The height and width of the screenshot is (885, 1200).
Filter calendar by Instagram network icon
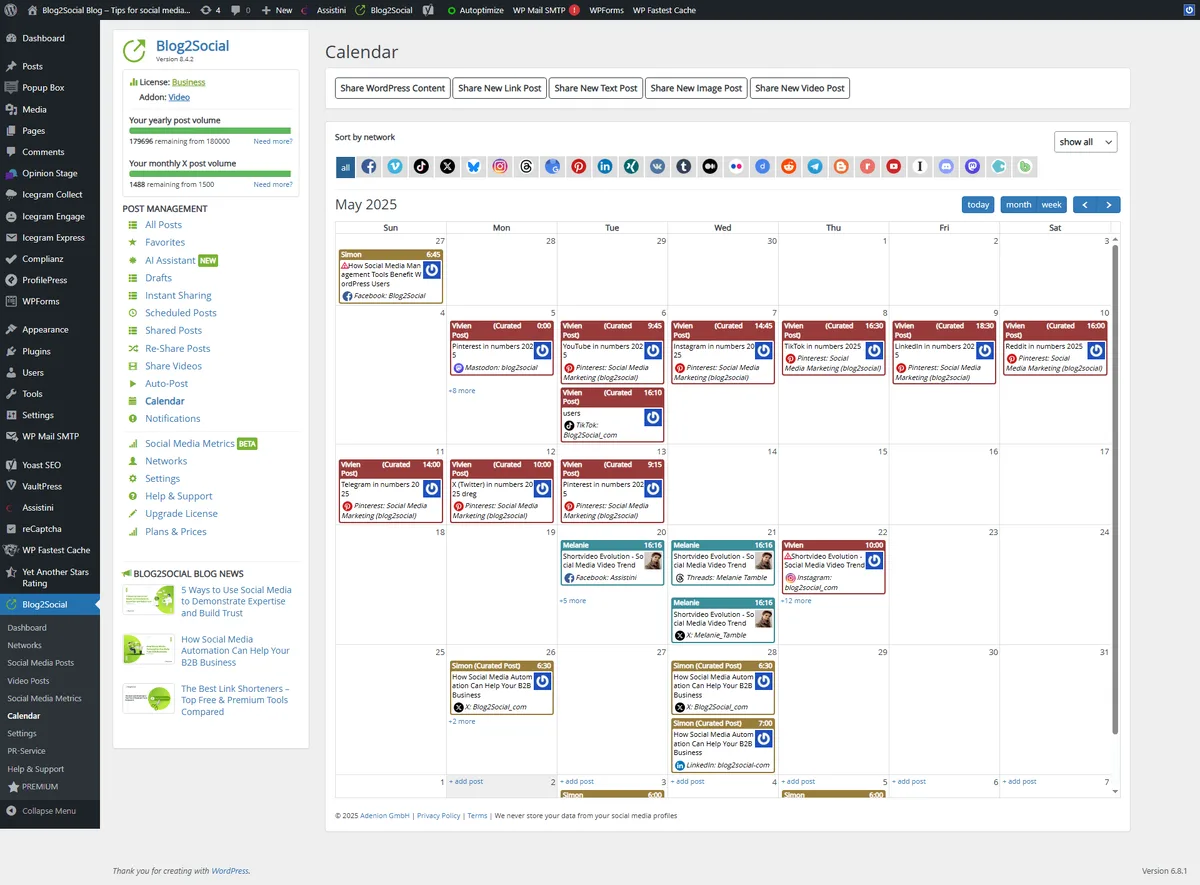(x=500, y=167)
